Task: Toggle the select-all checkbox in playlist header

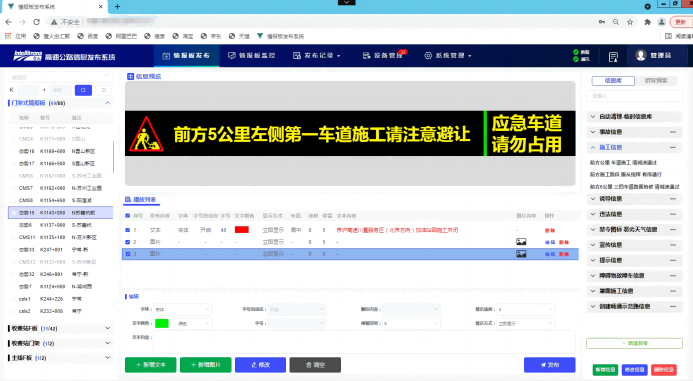Action: pyautogui.click(x=128, y=216)
